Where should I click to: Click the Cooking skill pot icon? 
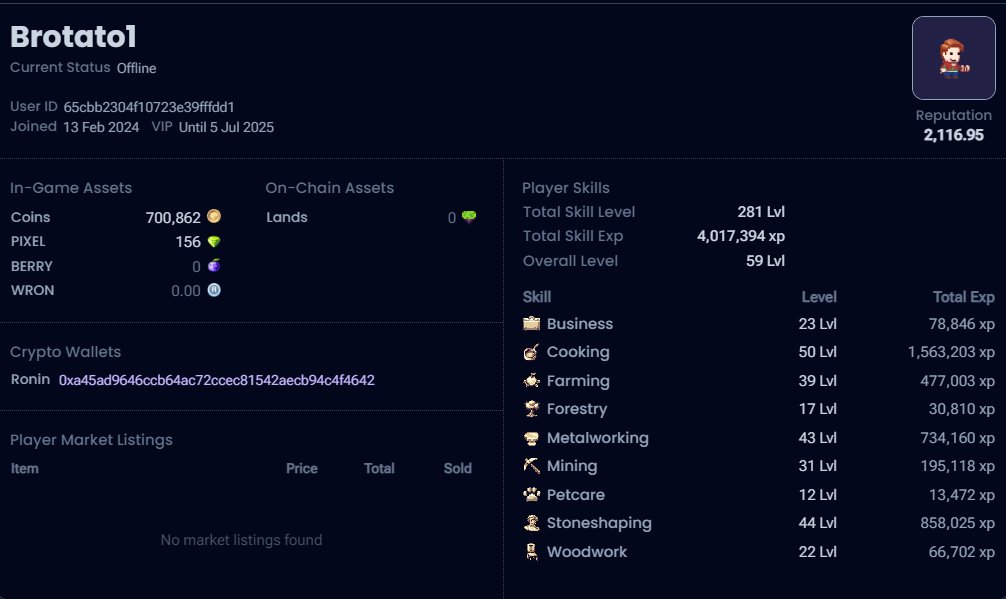click(x=531, y=351)
